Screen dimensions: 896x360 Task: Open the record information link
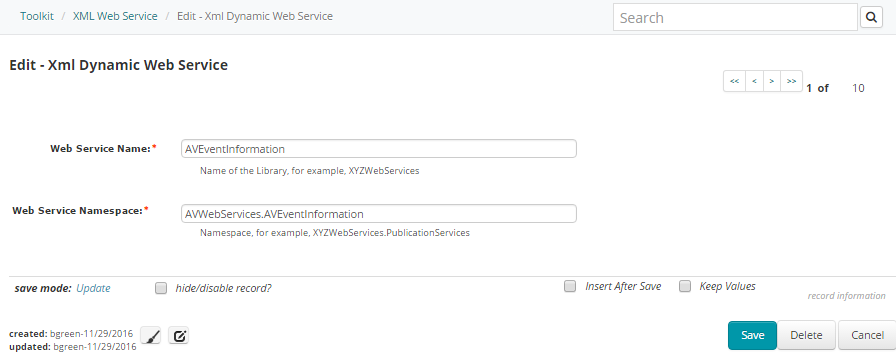pos(846,296)
